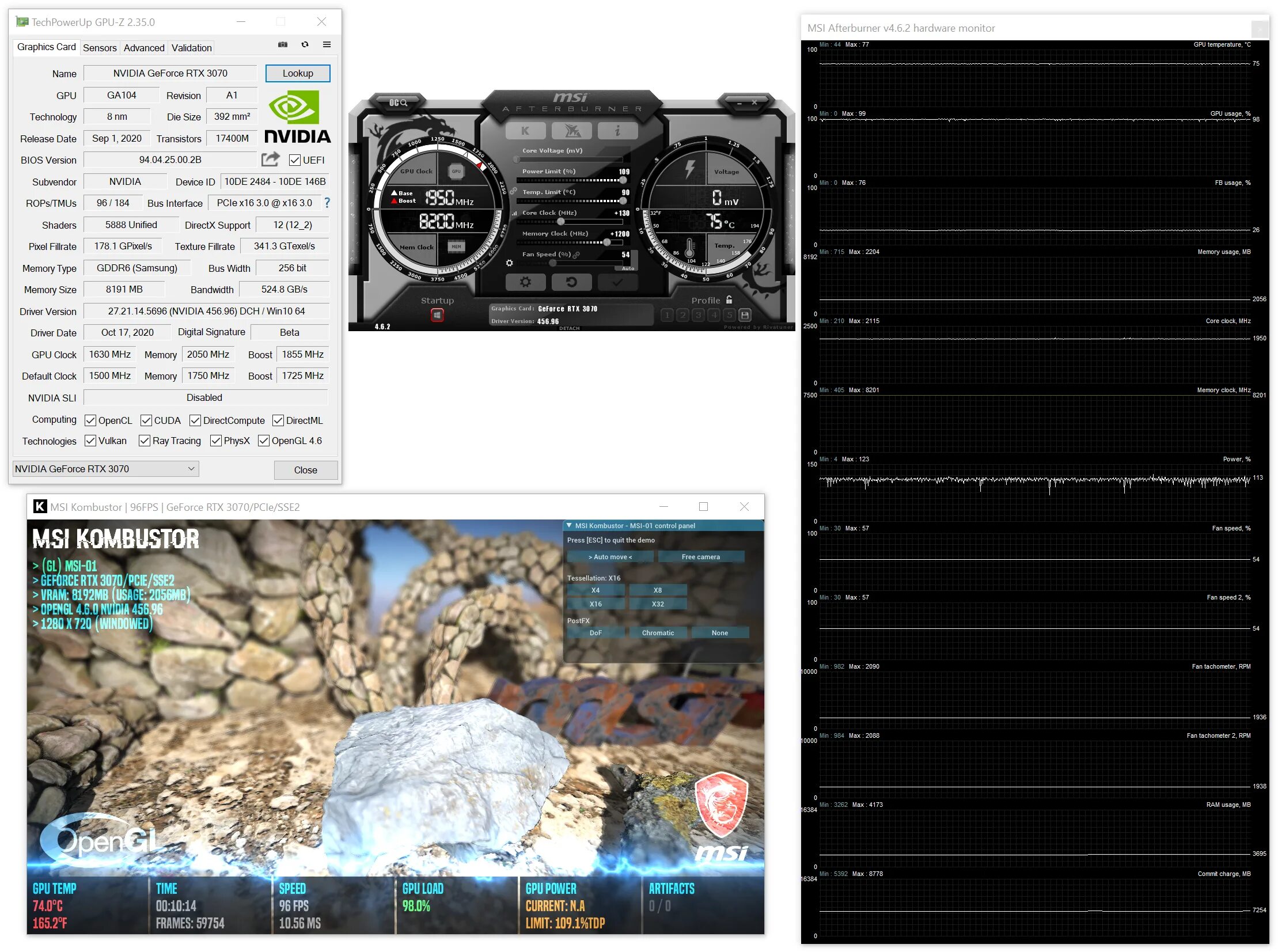Click link icon between power and temp limits

[513, 191]
